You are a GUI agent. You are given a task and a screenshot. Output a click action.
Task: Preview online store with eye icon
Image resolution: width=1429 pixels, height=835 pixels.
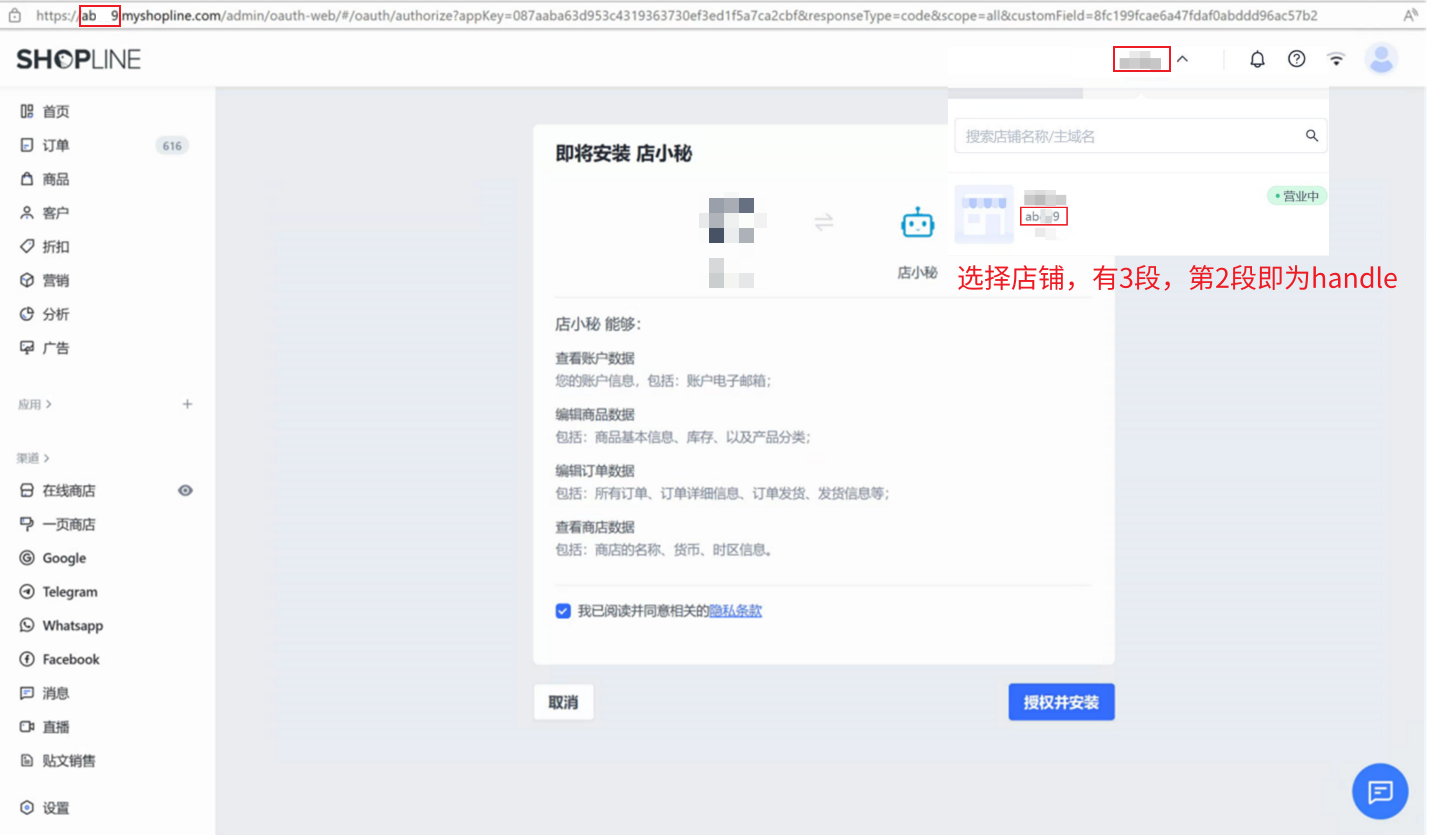point(185,491)
